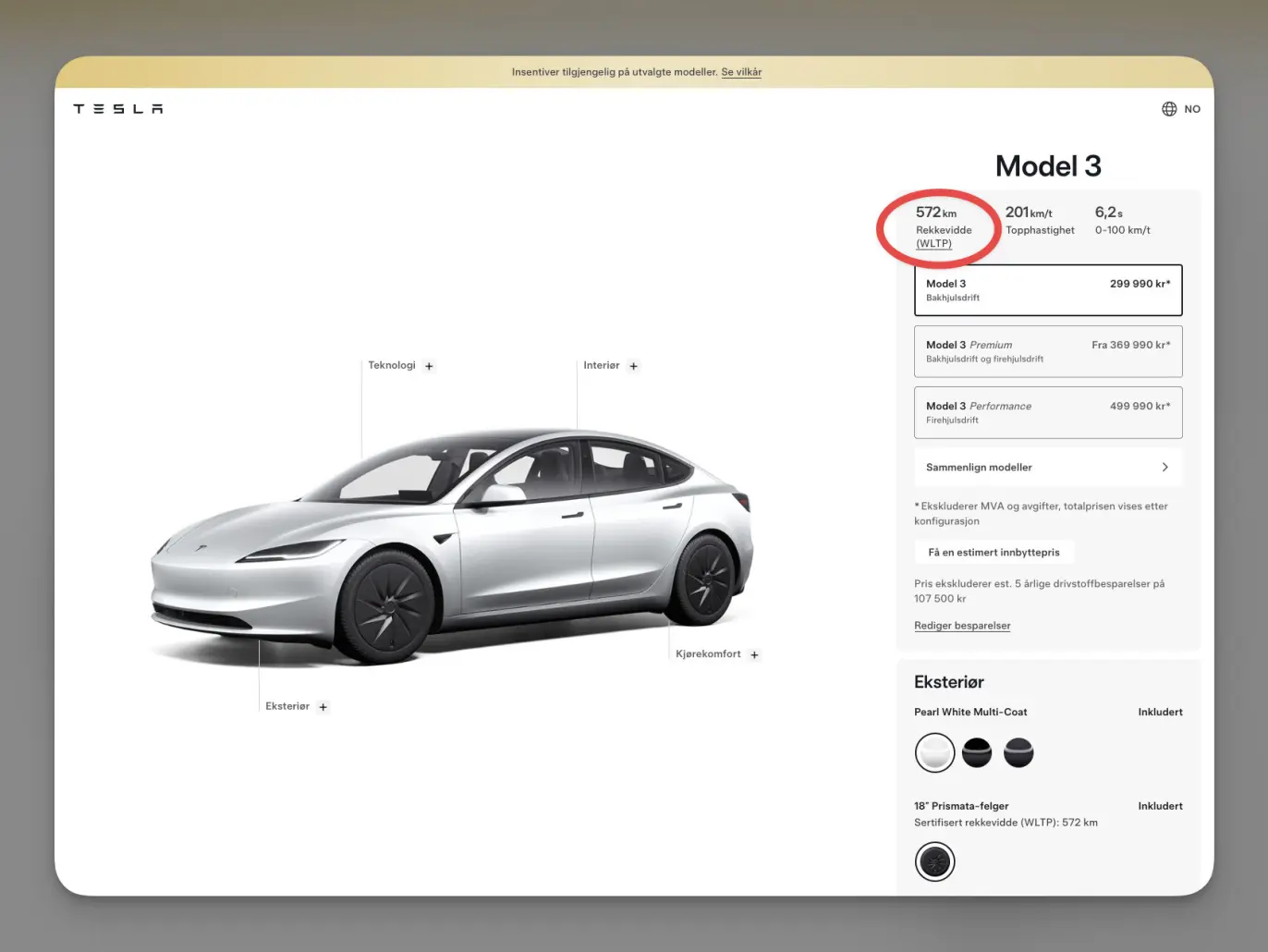
Task: Click the 6,2 s 0-100 km/t stat
Action: [x=1123, y=220]
